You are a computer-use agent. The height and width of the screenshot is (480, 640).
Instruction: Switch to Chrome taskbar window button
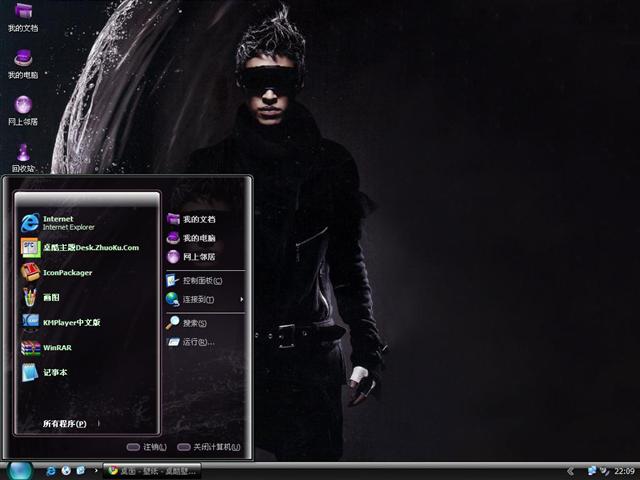[x=152, y=471]
